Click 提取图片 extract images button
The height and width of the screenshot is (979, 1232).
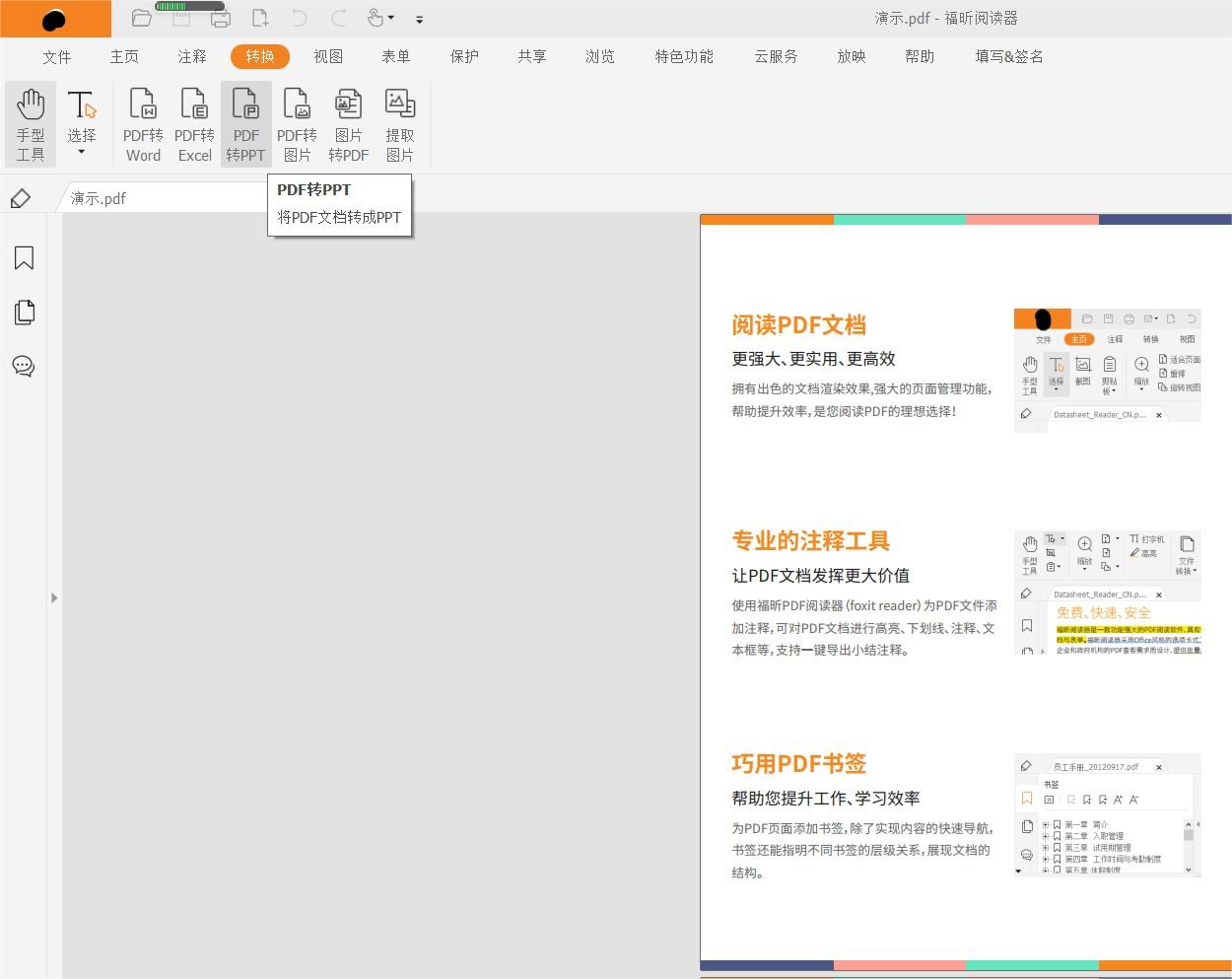400,124
